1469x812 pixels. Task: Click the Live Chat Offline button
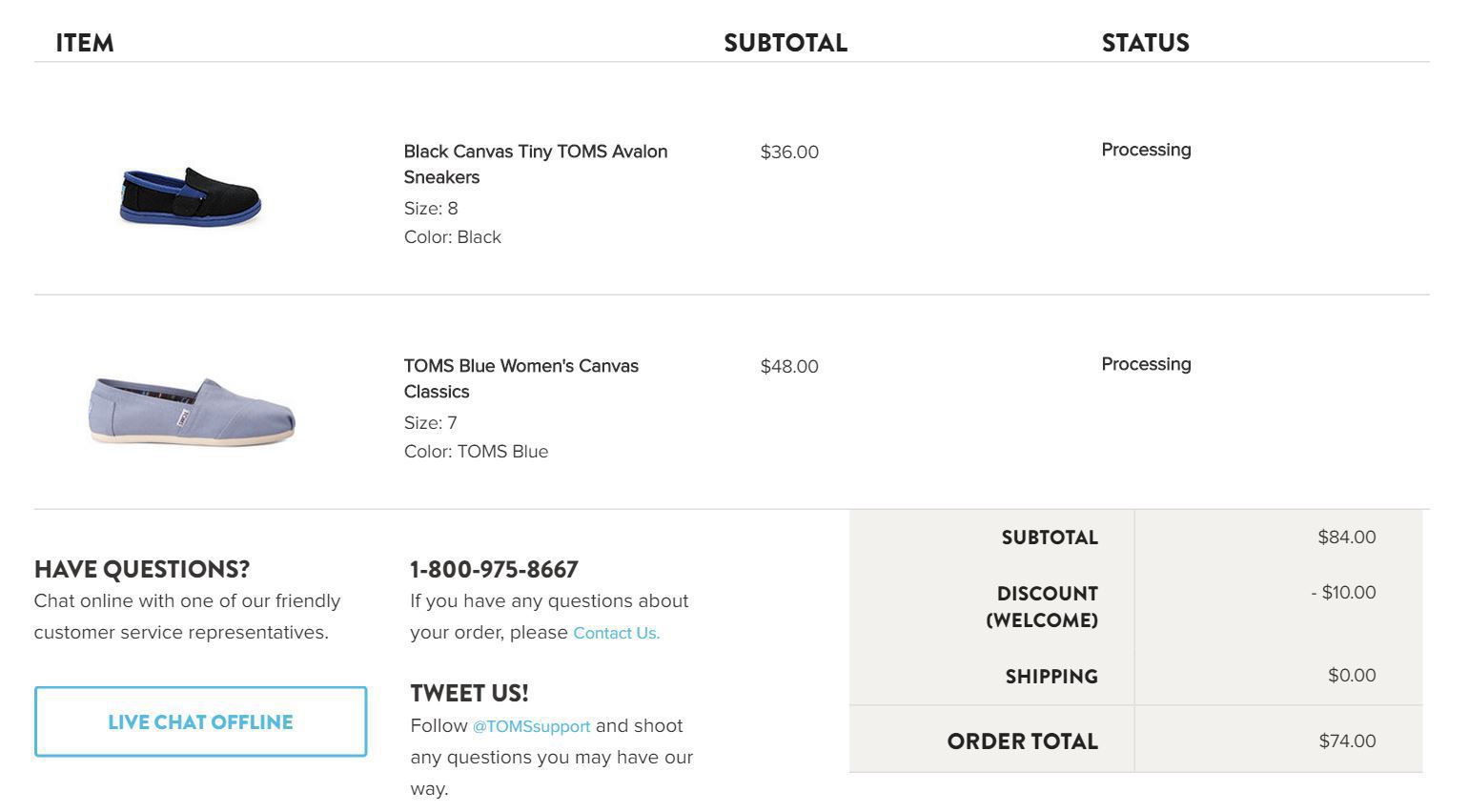coord(200,721)
